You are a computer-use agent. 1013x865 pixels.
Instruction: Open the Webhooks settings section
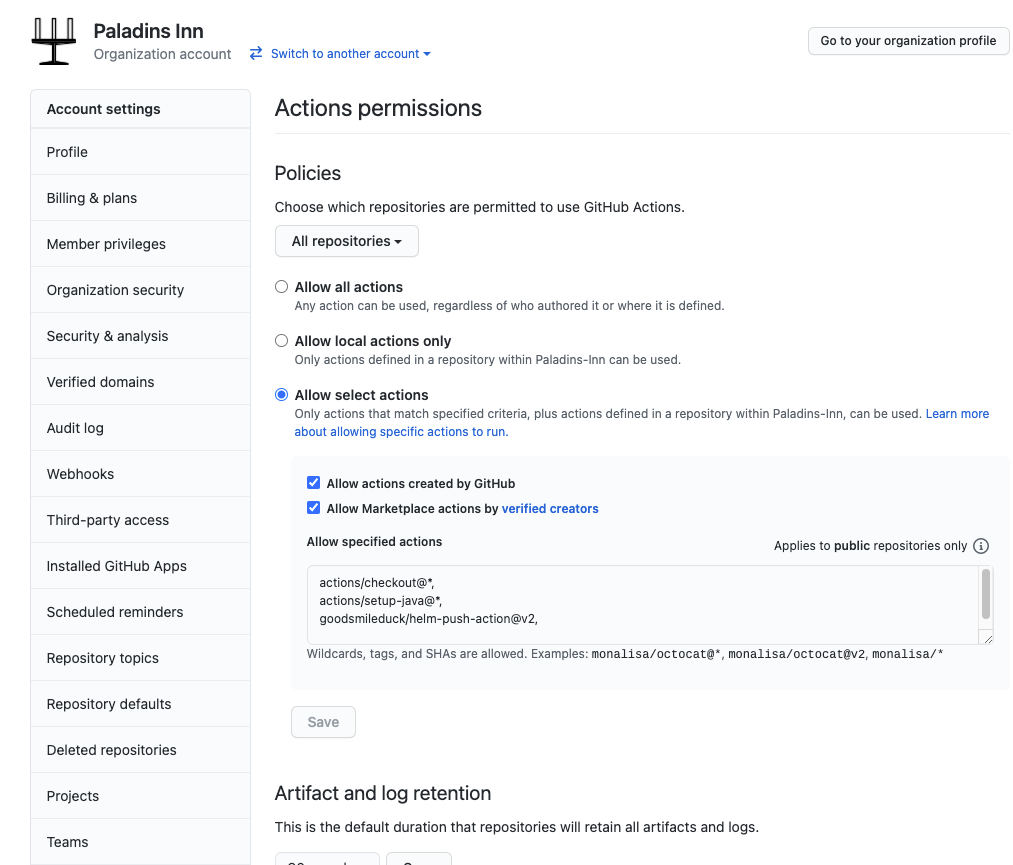140,474
